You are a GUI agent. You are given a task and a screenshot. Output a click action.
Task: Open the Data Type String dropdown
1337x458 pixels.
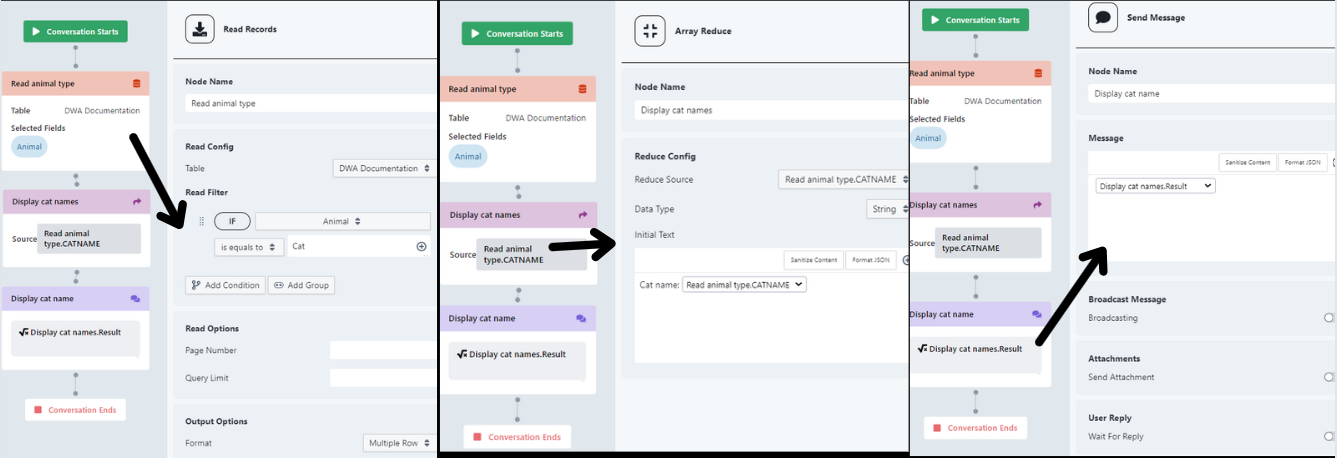(886, 209)
